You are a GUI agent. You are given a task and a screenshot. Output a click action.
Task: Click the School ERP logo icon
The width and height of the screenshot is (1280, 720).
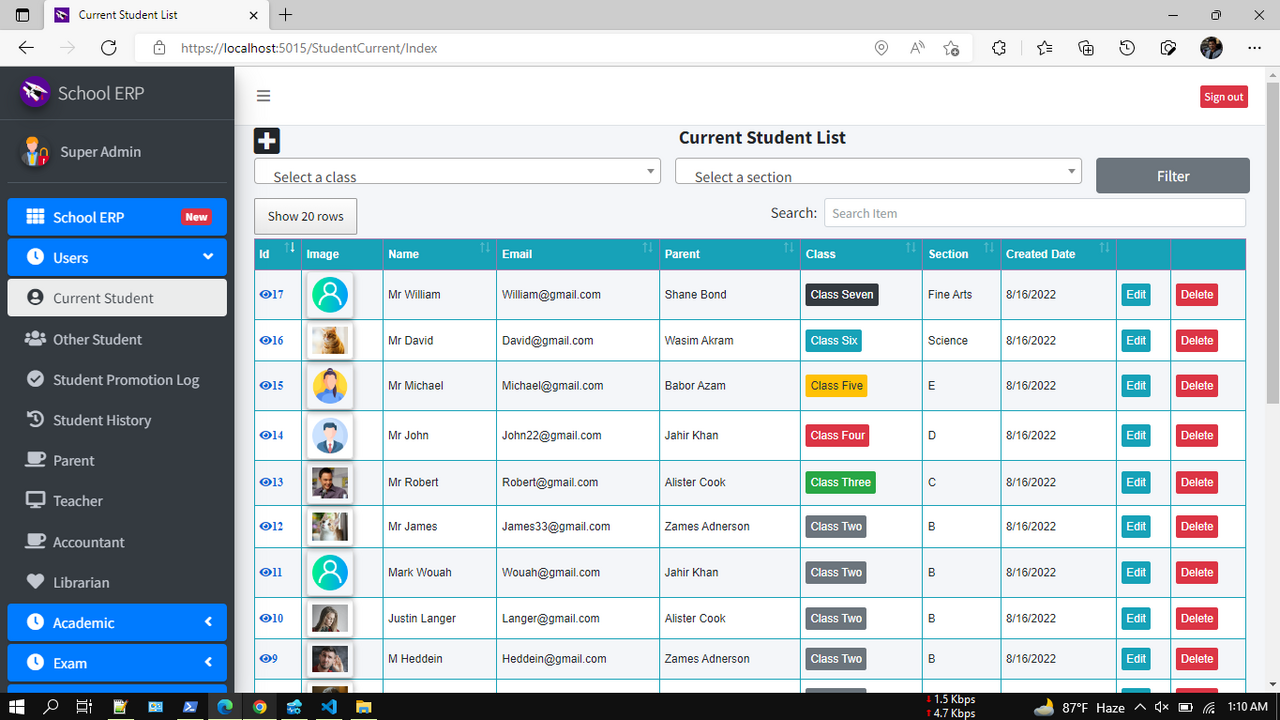(35, 93)
